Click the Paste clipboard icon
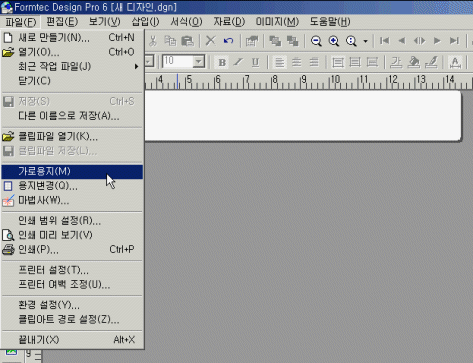 point(188,41)
